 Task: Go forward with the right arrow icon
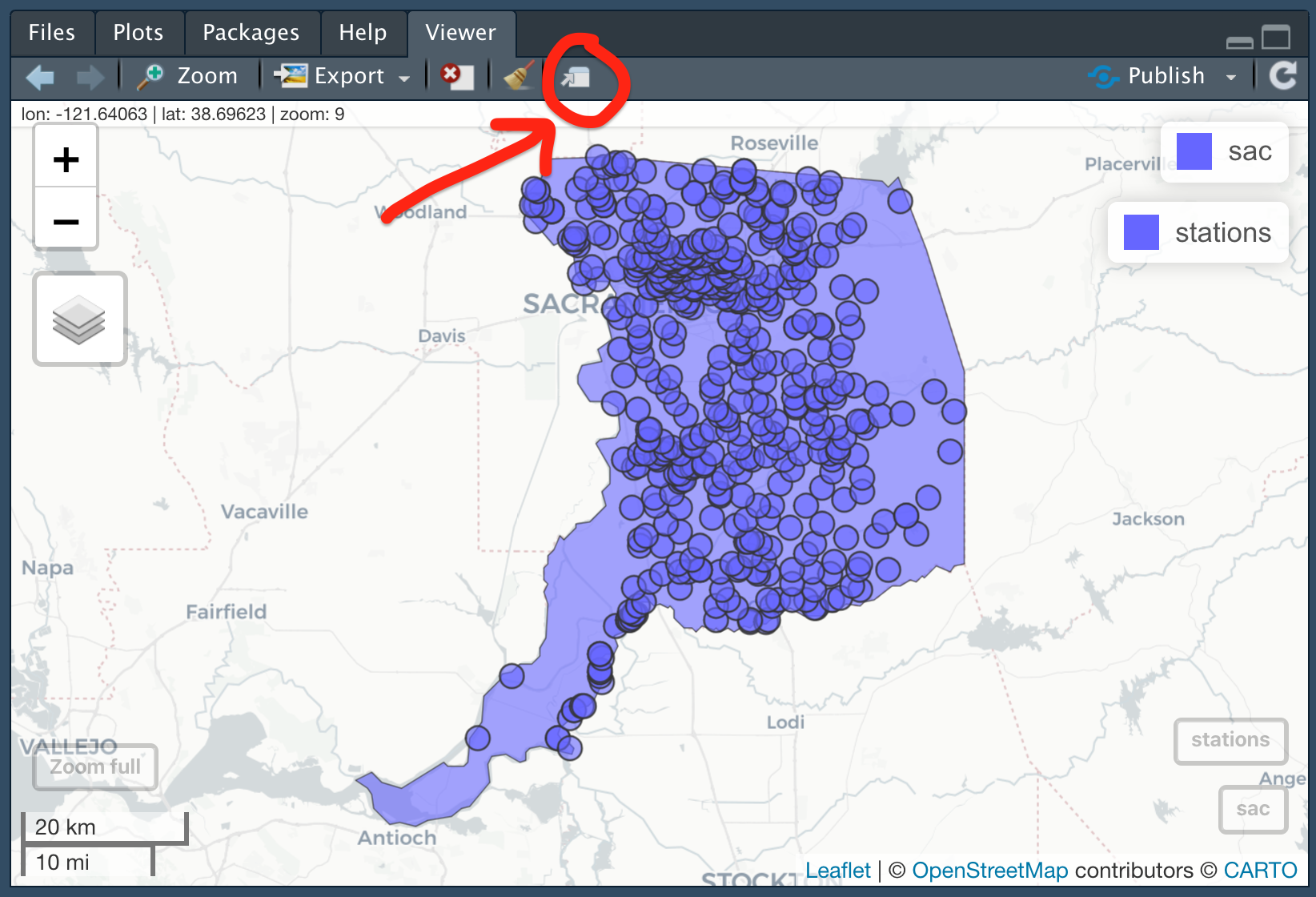click(x=90, y=78)
